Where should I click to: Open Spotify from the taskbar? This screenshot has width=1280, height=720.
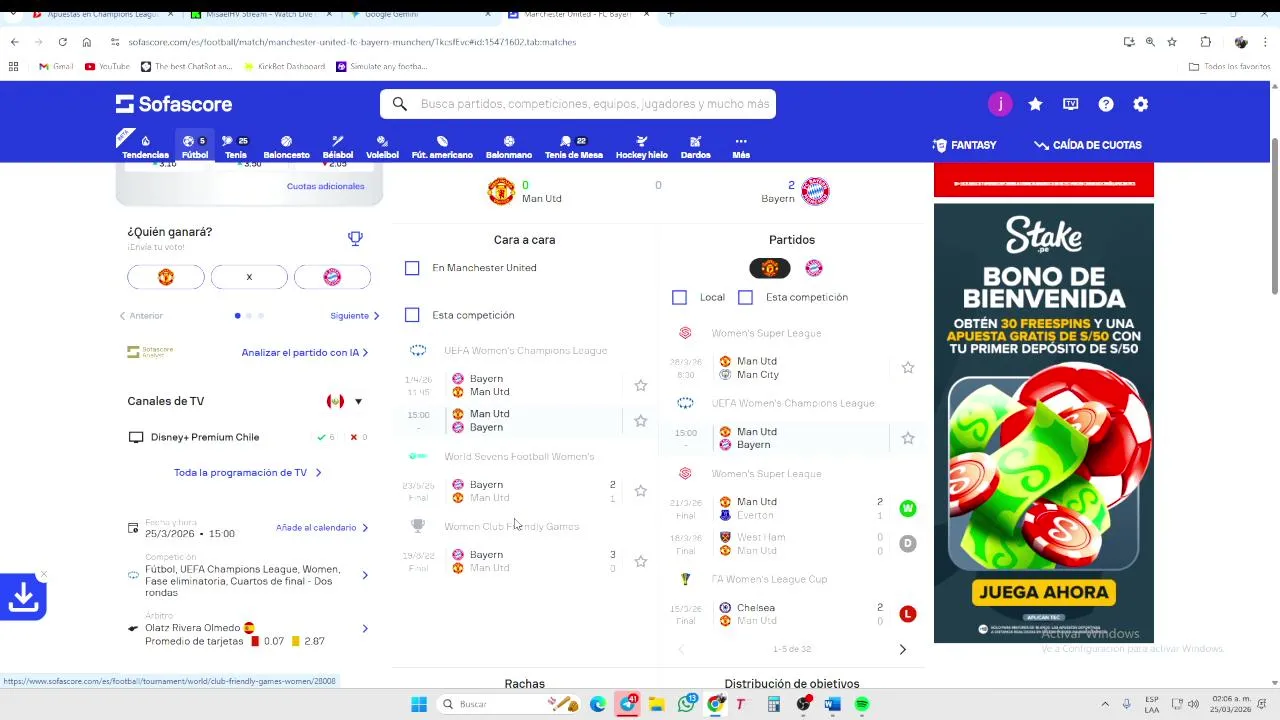862,704
